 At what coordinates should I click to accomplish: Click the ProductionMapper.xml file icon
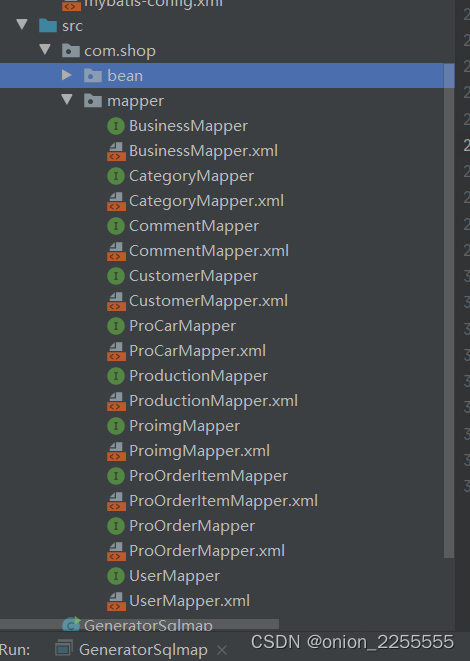116,401
